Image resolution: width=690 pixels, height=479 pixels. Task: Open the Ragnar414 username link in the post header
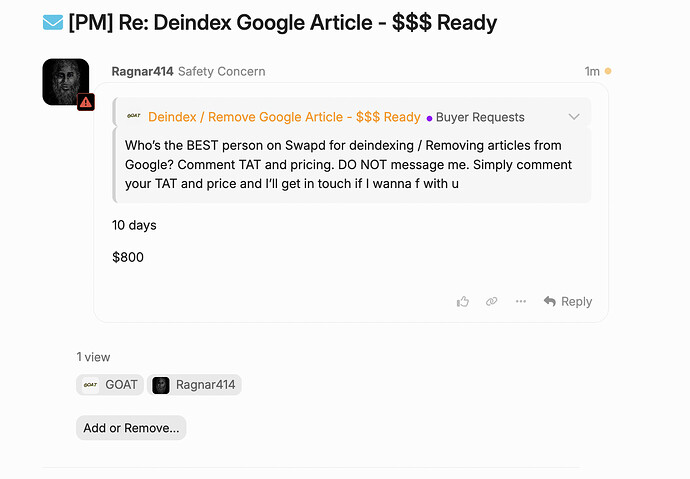pos(142,72)
